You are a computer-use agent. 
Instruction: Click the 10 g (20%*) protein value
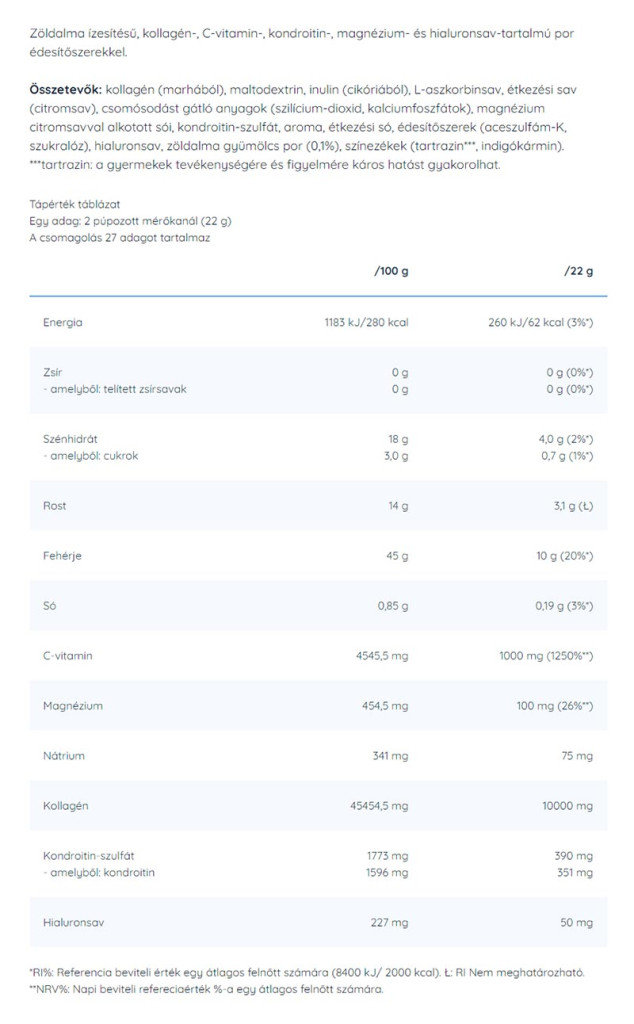point(560,556)
